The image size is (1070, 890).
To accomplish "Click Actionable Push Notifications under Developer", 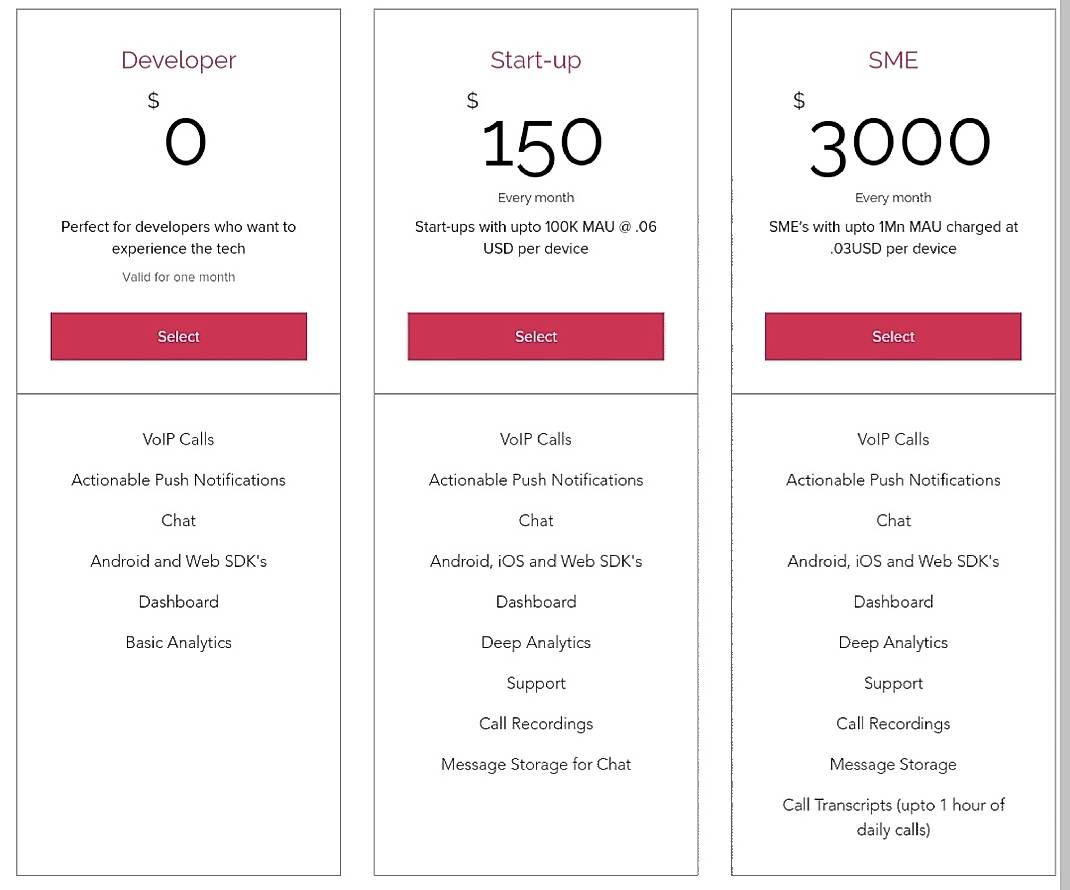I will coord(178,480).
